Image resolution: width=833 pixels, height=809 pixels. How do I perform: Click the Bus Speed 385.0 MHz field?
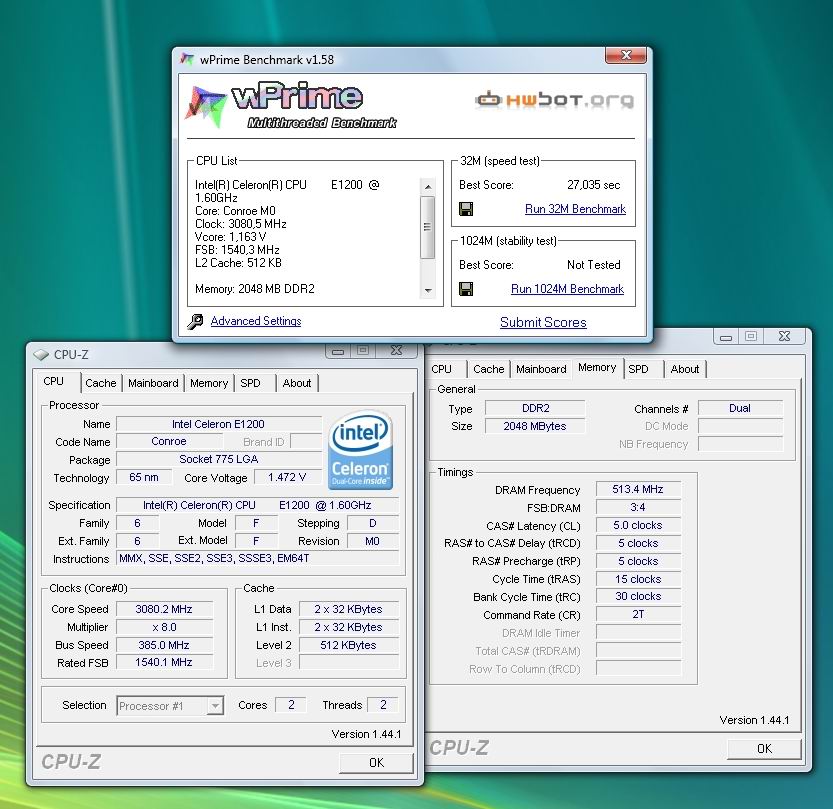click(x=164, y=645)
